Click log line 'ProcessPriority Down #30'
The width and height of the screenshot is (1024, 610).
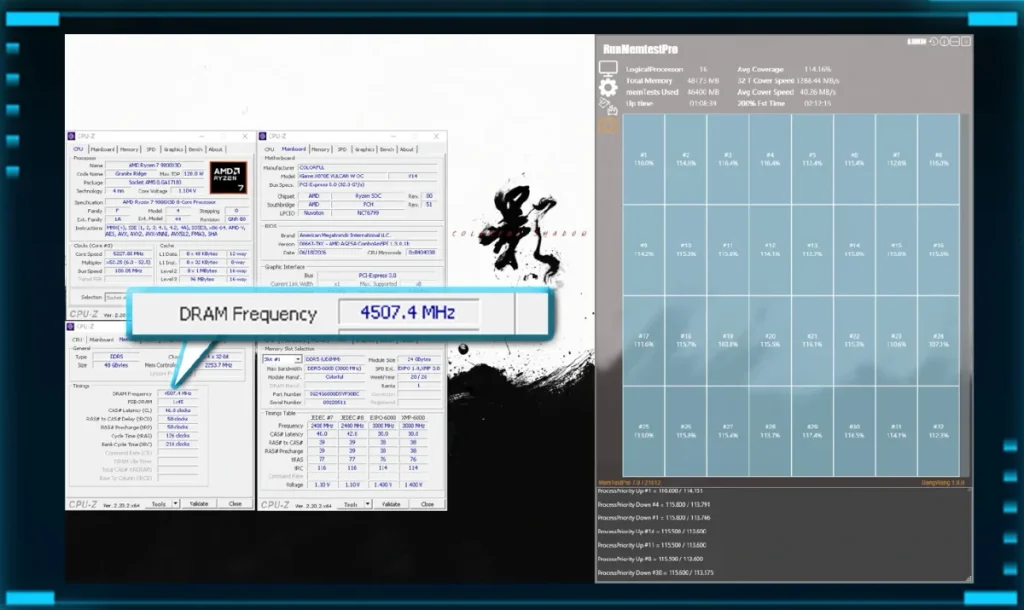(x=656, y=573)
